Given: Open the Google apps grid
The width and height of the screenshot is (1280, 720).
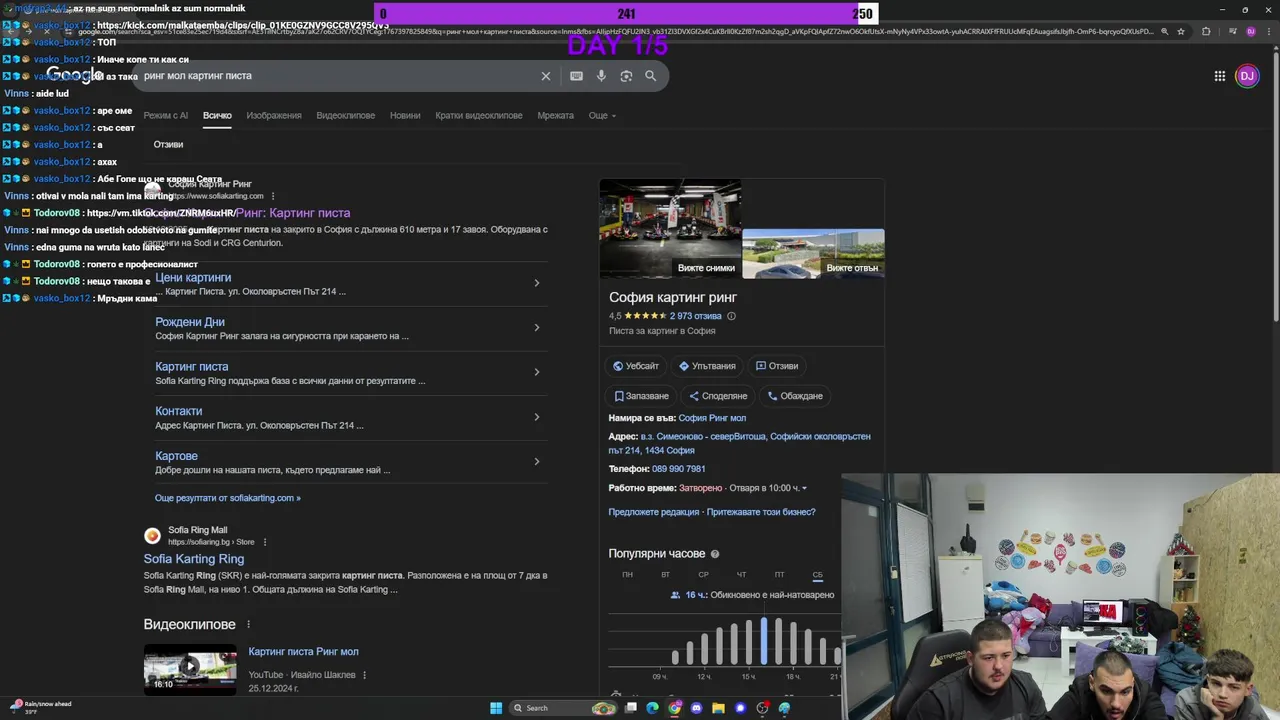Looking at the screenshot, I should coord(1220,76).
